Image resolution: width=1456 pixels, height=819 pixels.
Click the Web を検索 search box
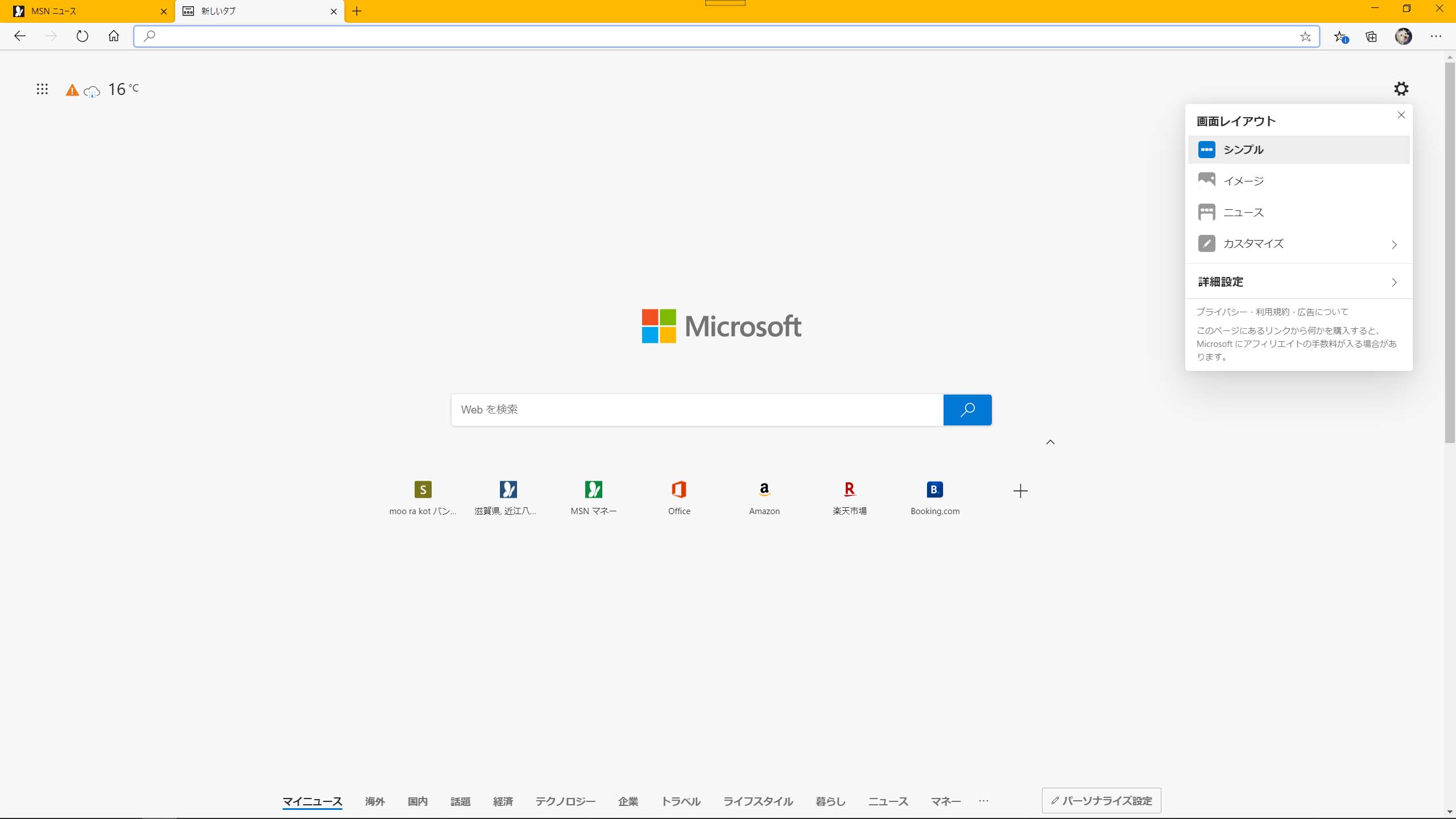click(x=697, y=410)
